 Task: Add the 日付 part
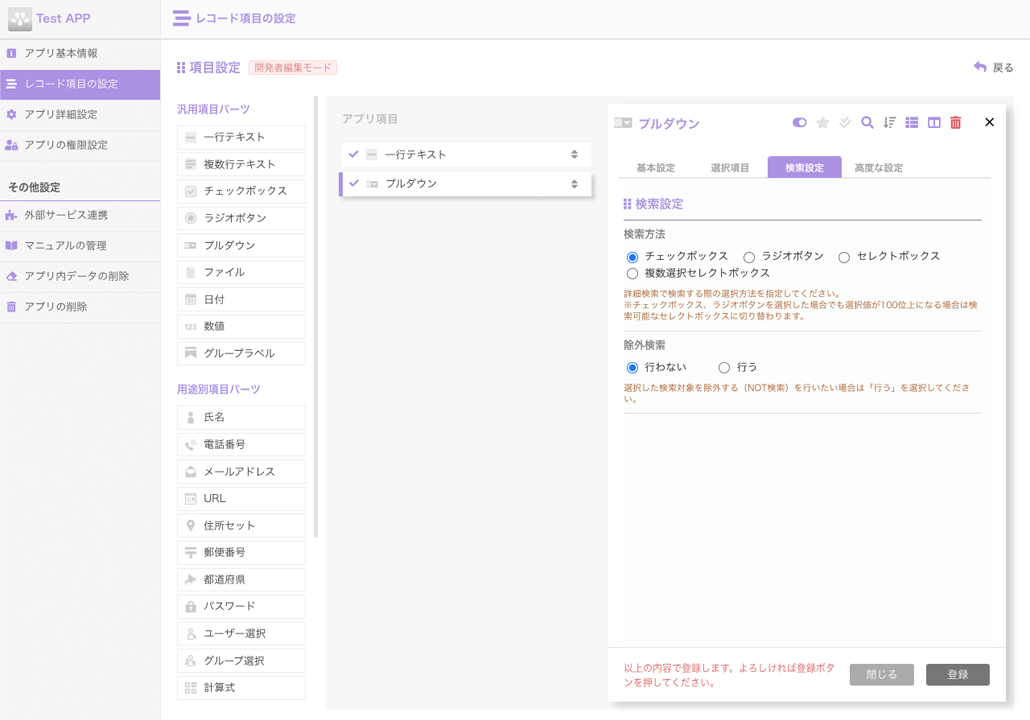tap(241, 300)
